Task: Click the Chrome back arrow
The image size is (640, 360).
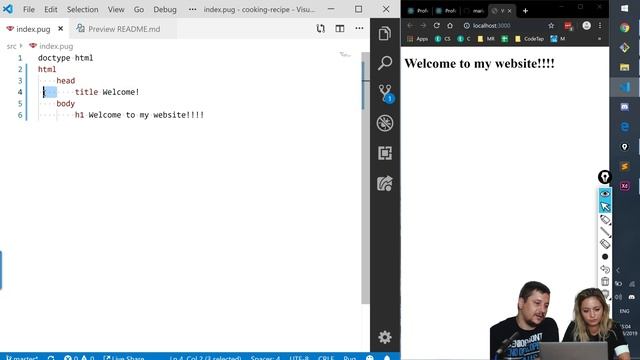Action: [410, 25]
